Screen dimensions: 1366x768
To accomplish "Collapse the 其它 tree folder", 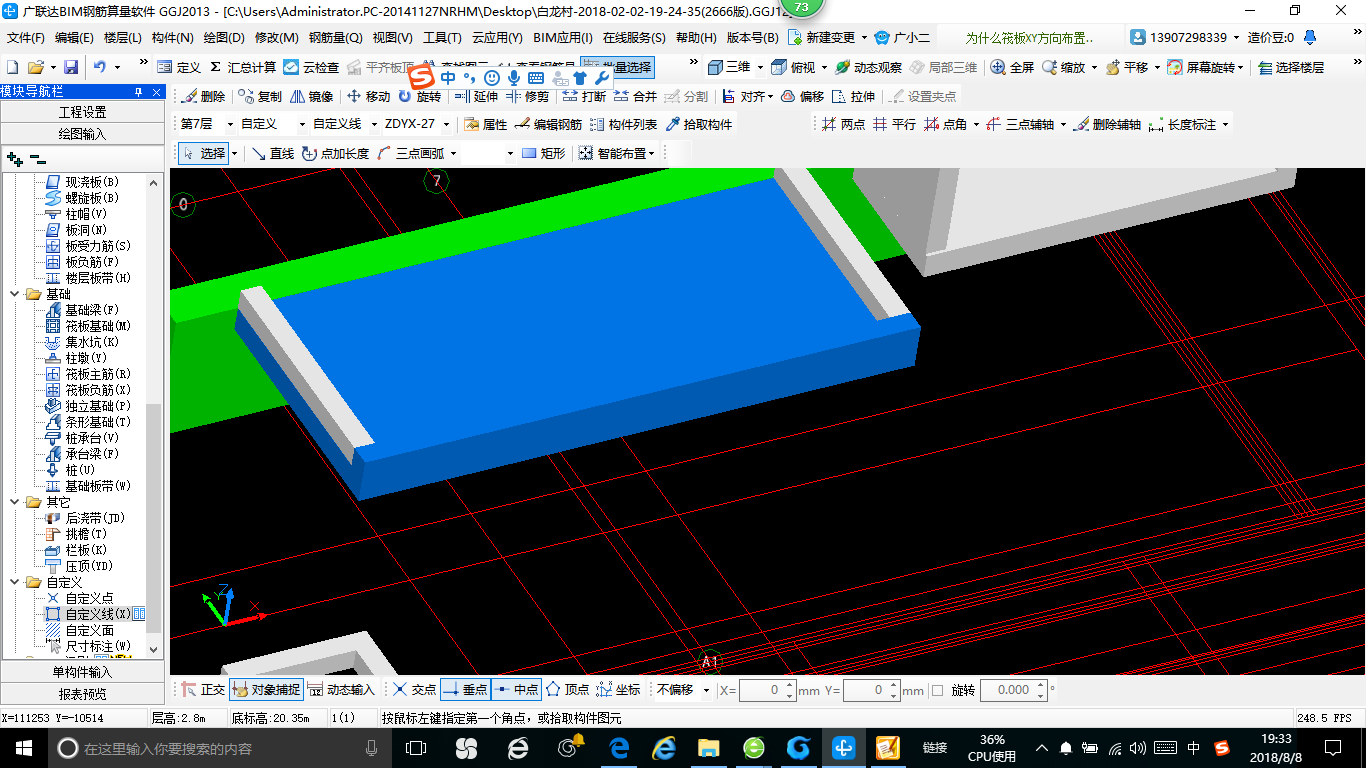I will click(15, 502).
